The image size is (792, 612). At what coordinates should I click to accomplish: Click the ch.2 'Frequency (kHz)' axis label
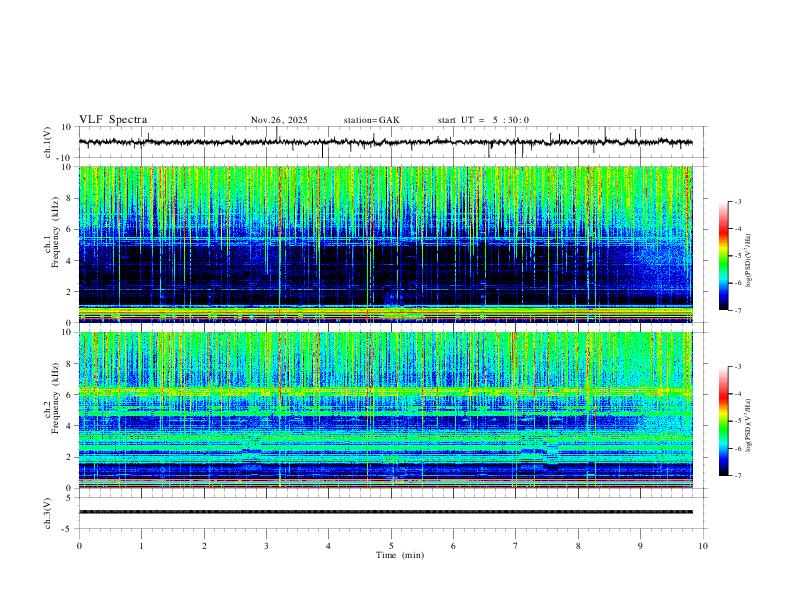tap(55, 397)
